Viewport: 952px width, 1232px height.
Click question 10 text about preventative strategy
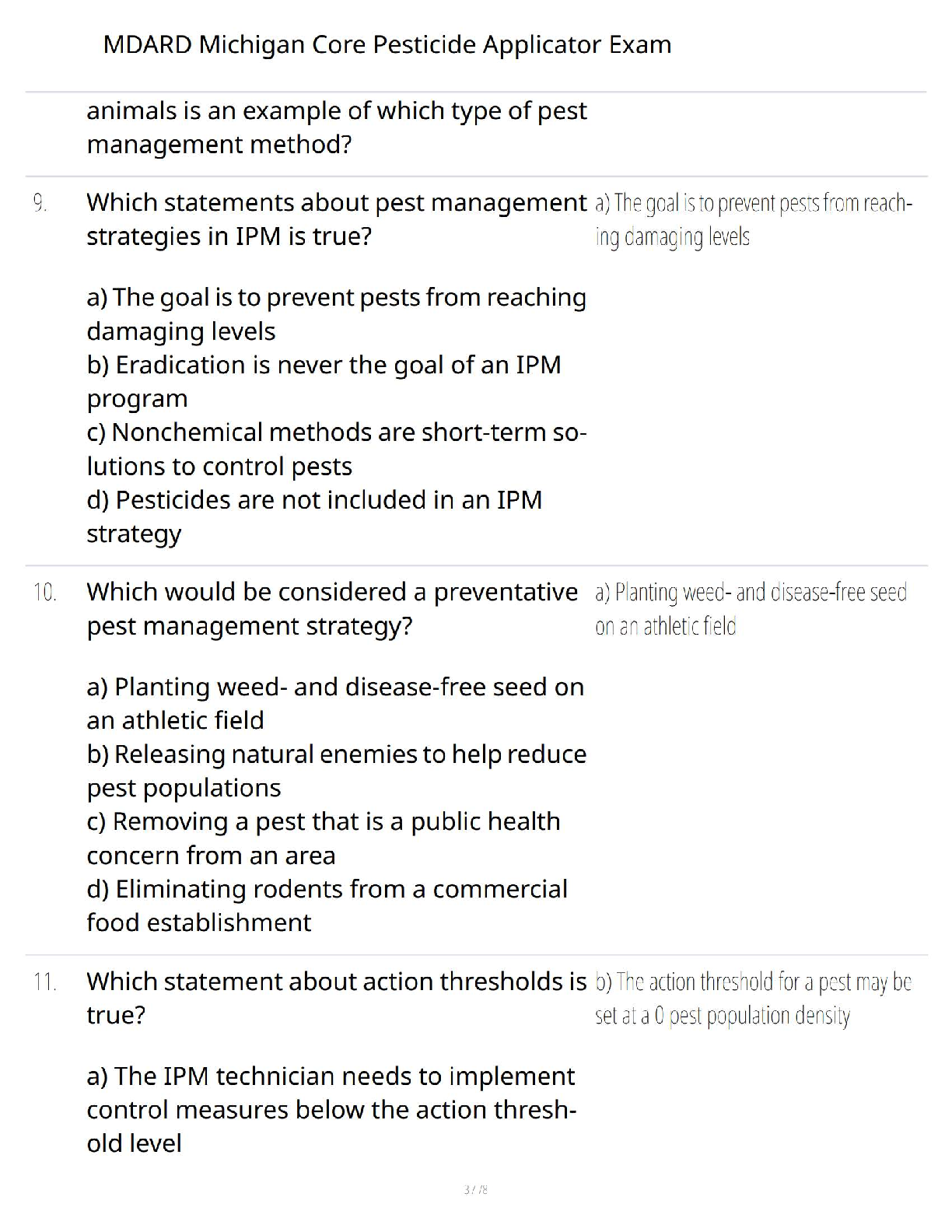[332, 609]
